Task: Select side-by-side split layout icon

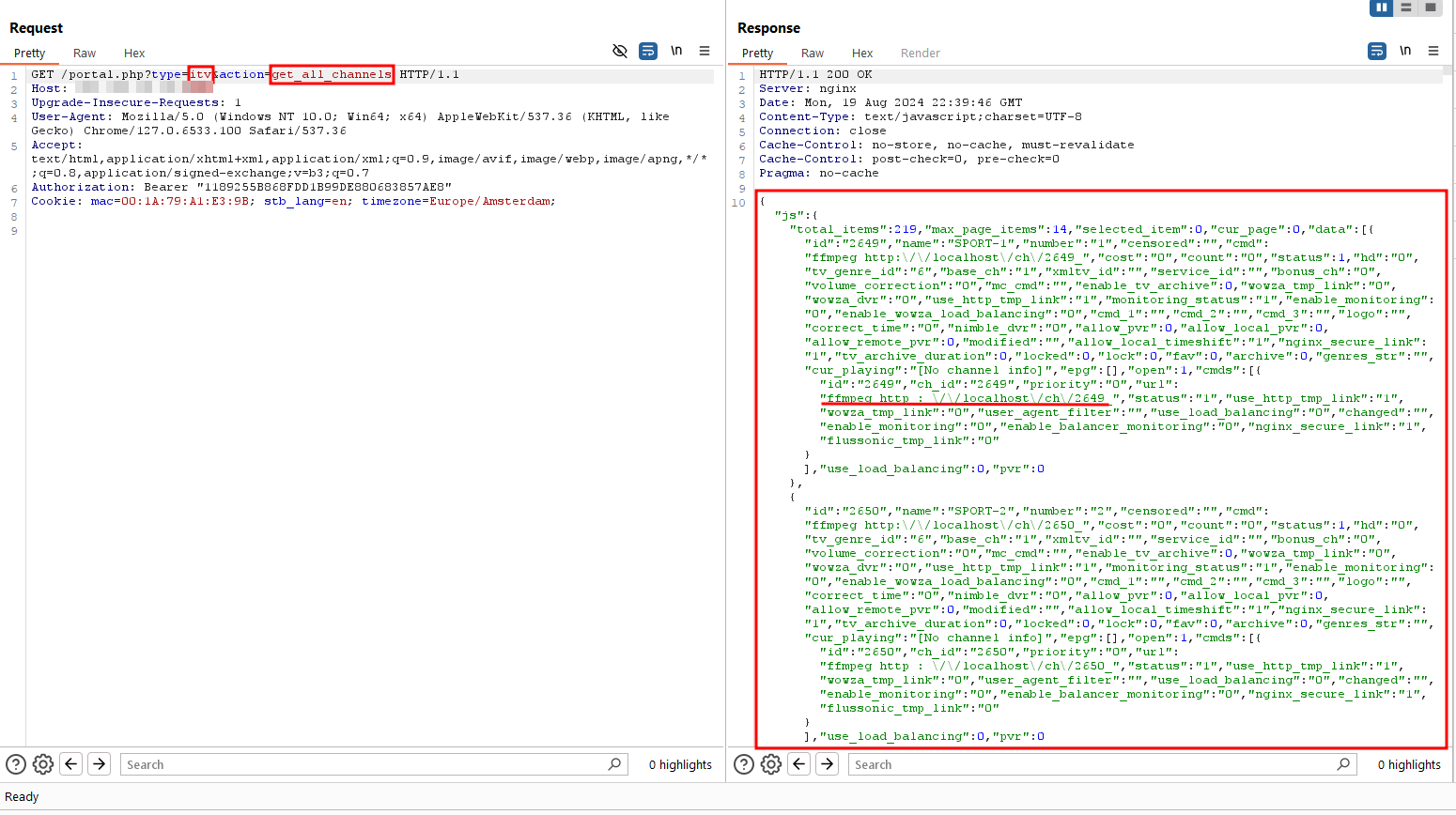Action: click(x=1381, y=8)
